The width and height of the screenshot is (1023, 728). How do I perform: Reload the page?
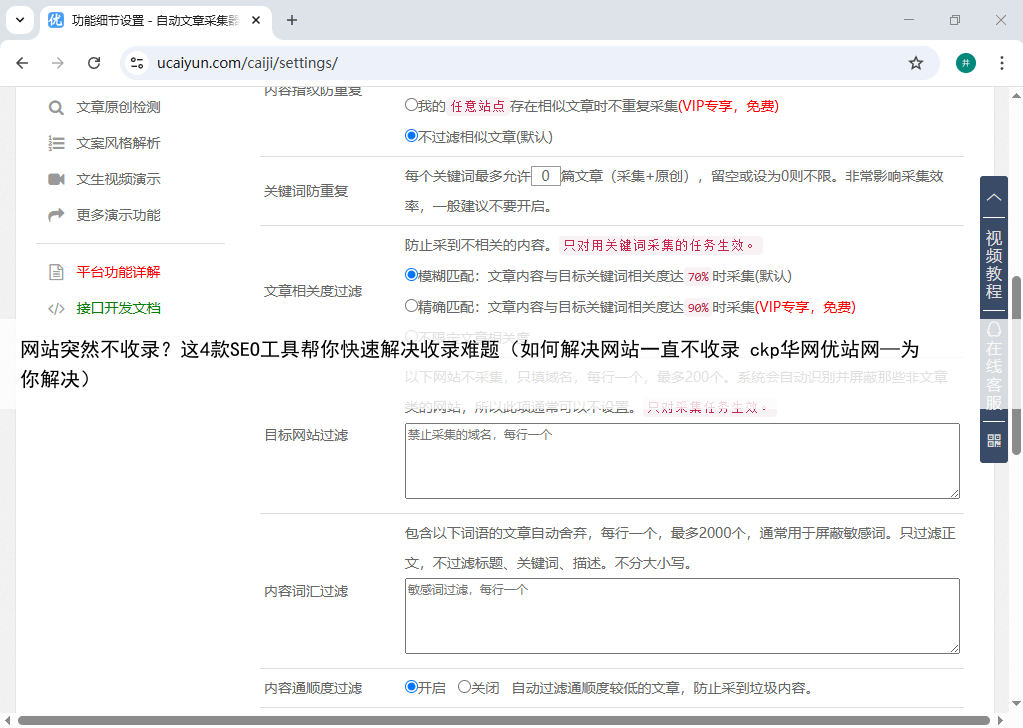point(94,63)
